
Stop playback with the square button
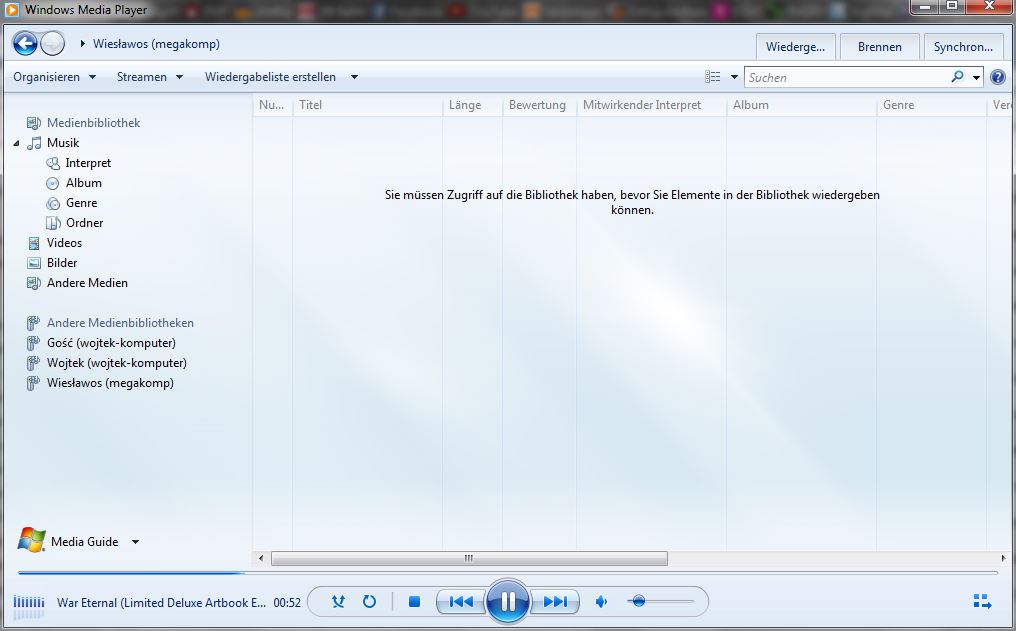click(x=415, y=602)
